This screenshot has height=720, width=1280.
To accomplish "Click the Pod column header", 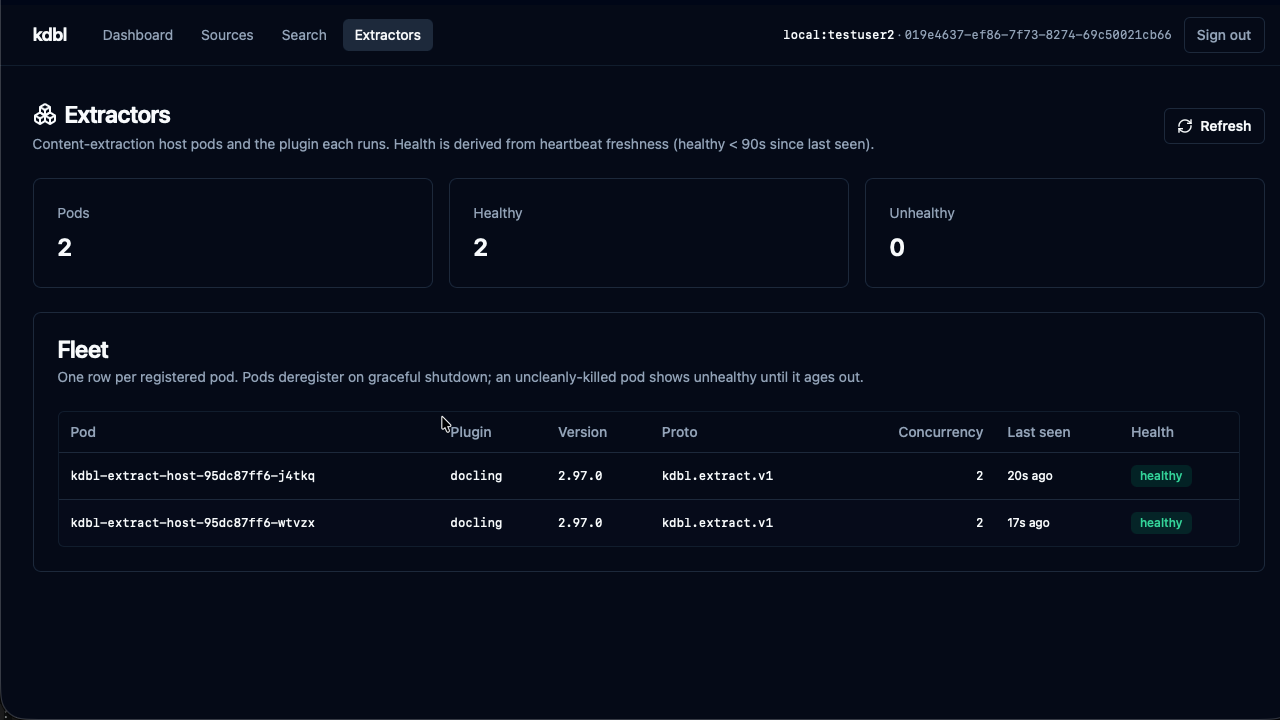I will pyautogui.click(x=83, y=432).
